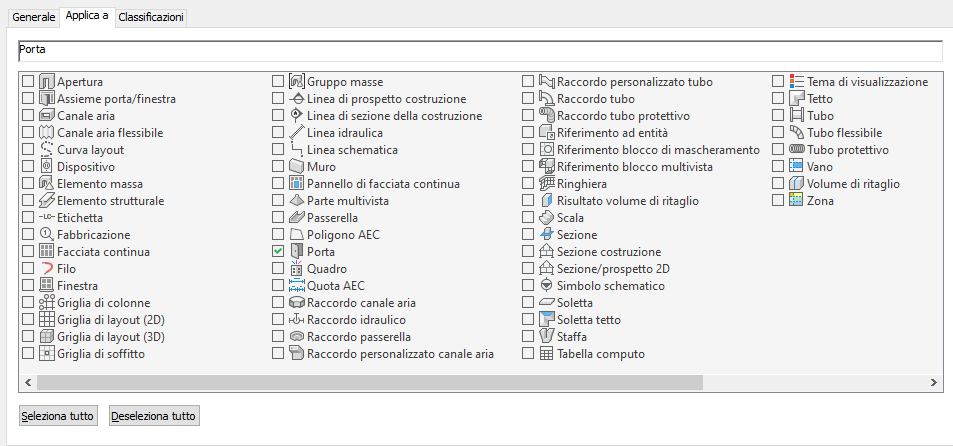Click the Tabella computo icon
Viewport: 953px width, 446px height.
click(546, 354)
